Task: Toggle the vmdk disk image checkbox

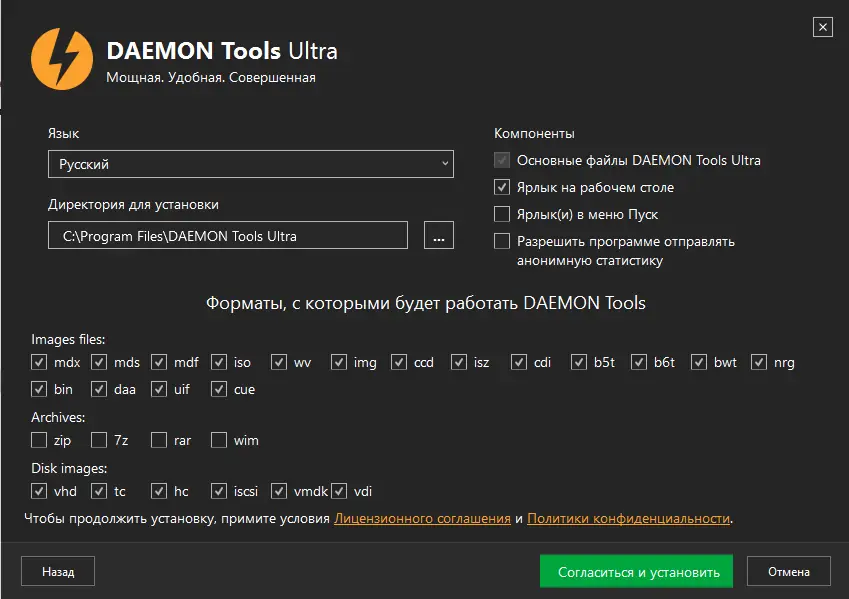Action: 279,491
